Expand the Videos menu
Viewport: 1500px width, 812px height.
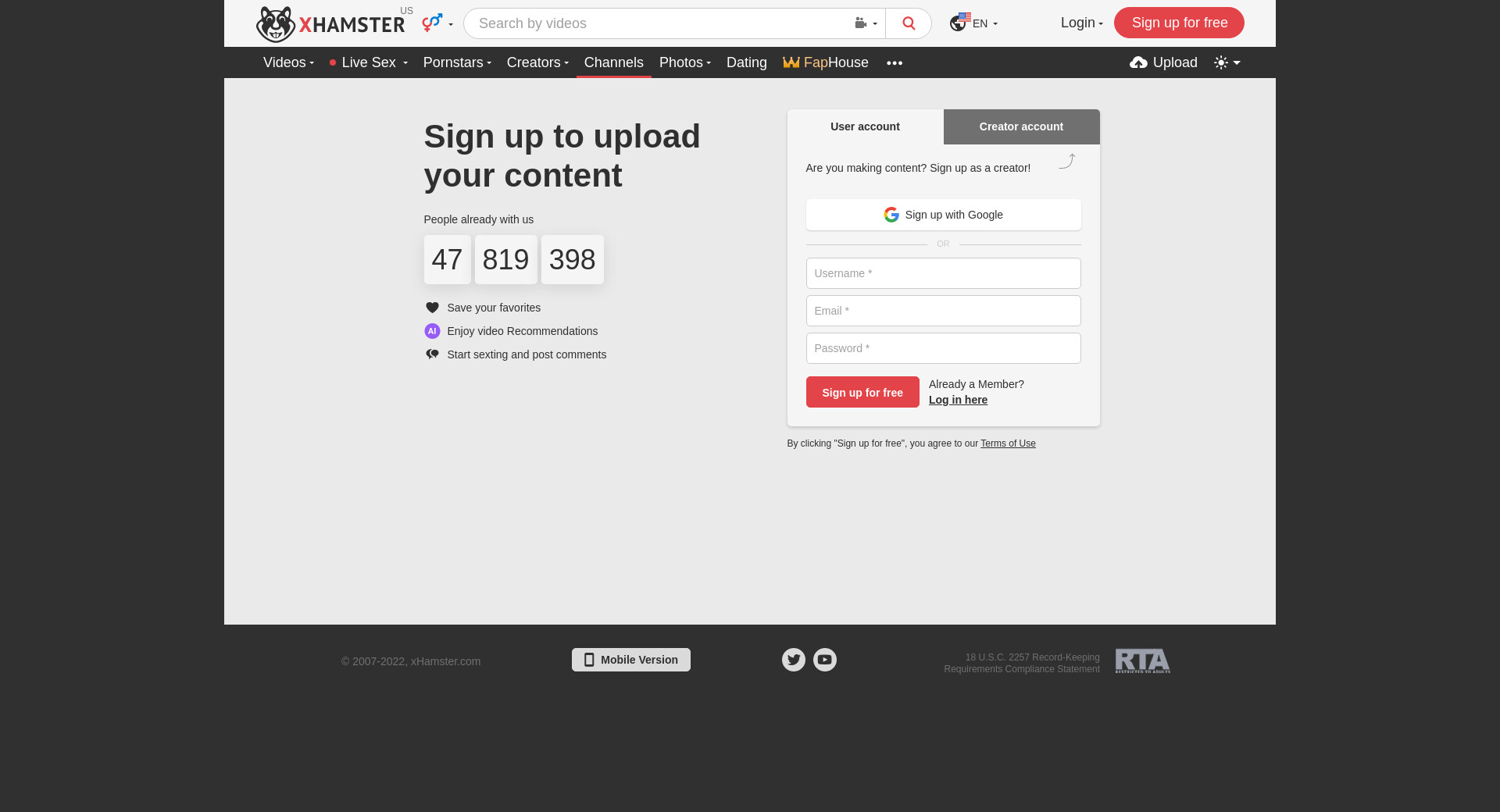pos(288,62)
